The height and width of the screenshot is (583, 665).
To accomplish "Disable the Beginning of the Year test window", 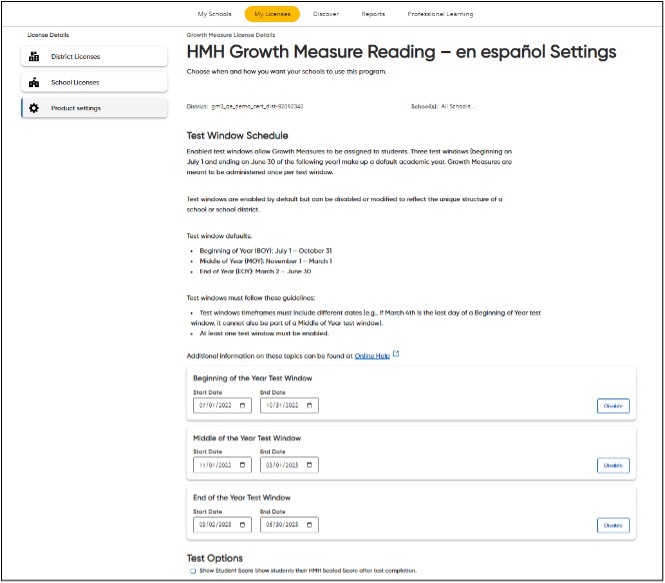I will [x=613, y=406].
